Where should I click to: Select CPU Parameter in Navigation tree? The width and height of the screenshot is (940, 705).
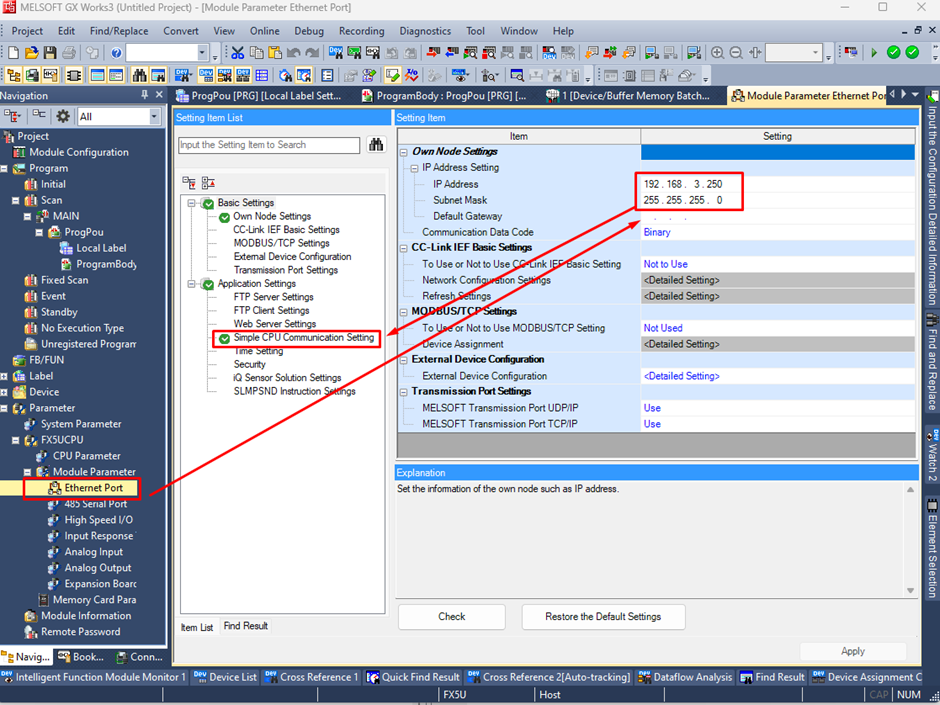86,456
